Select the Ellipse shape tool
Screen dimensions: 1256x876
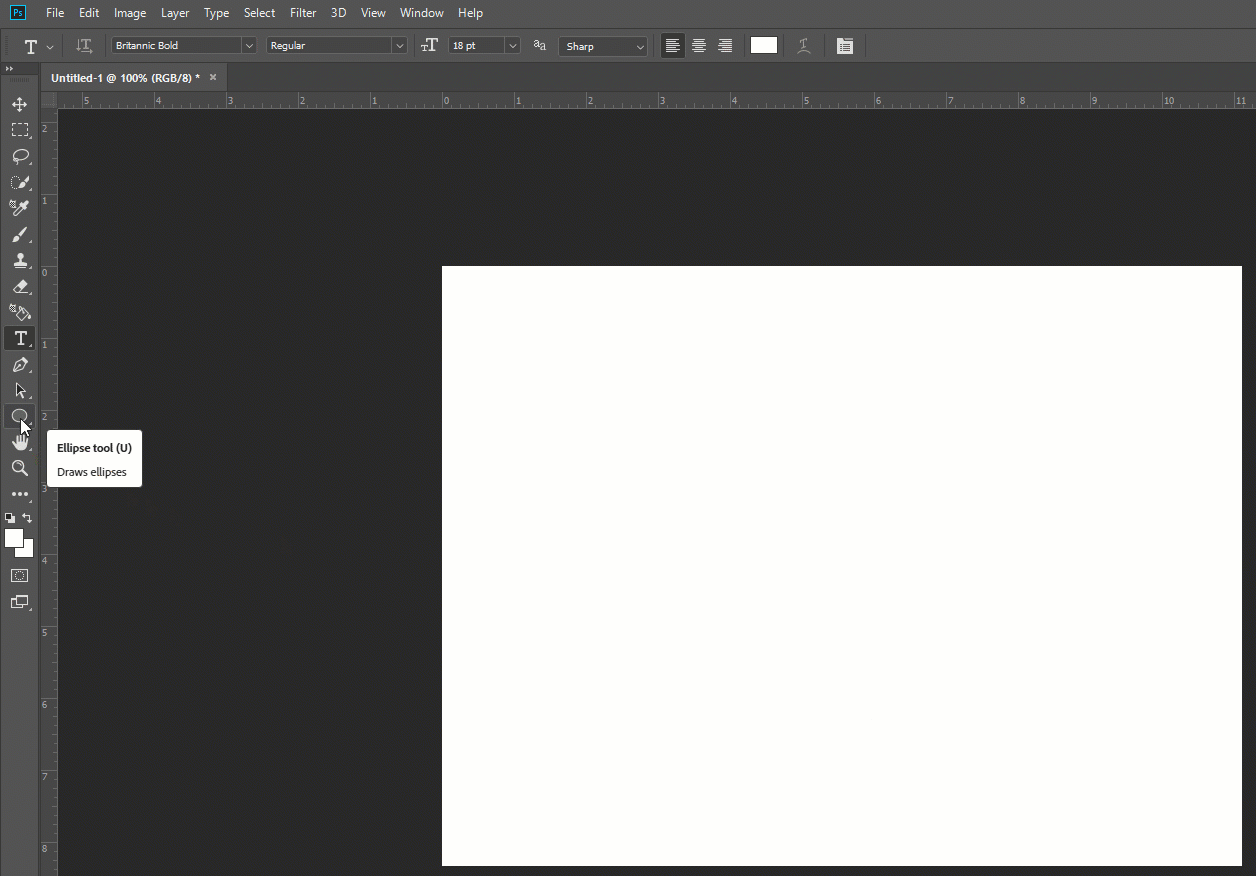(x=20, y=416)
